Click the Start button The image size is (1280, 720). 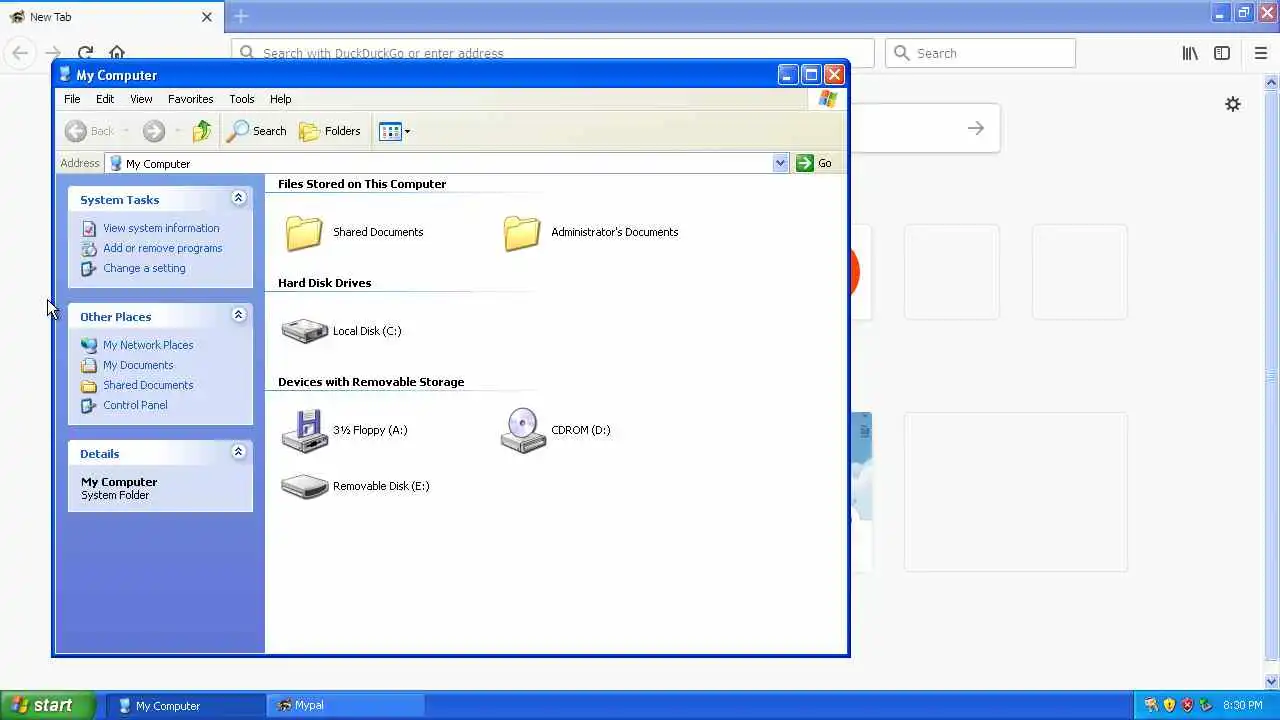(47, 705)
